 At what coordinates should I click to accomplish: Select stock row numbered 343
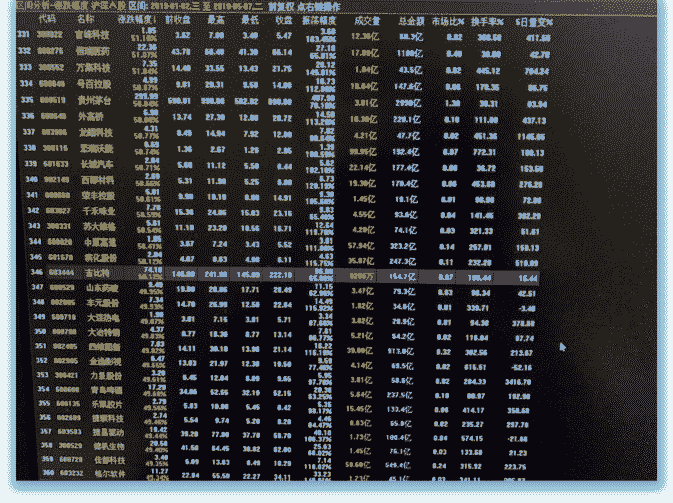pyautogui.click(x=285, y=228)
